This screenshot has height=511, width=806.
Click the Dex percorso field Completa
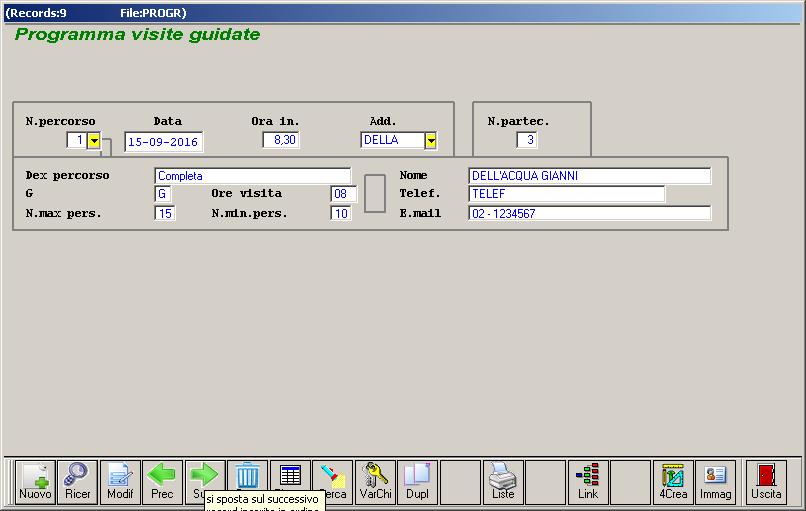(x=252, y=176)
